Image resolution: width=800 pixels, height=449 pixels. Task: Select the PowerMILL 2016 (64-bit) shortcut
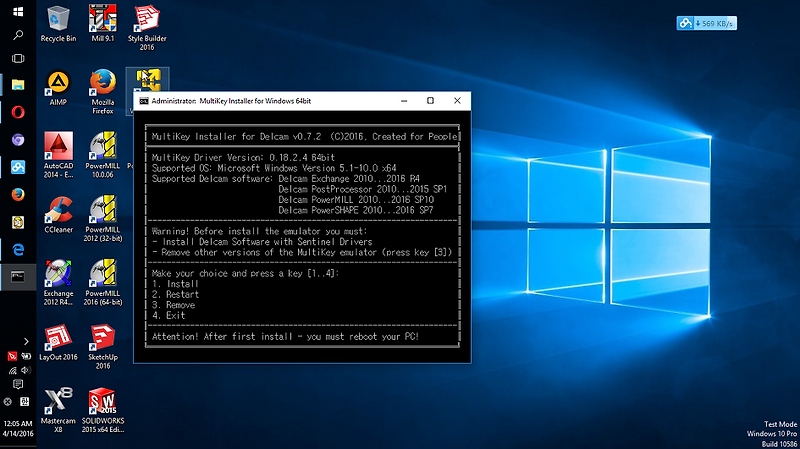pos(103,283)
